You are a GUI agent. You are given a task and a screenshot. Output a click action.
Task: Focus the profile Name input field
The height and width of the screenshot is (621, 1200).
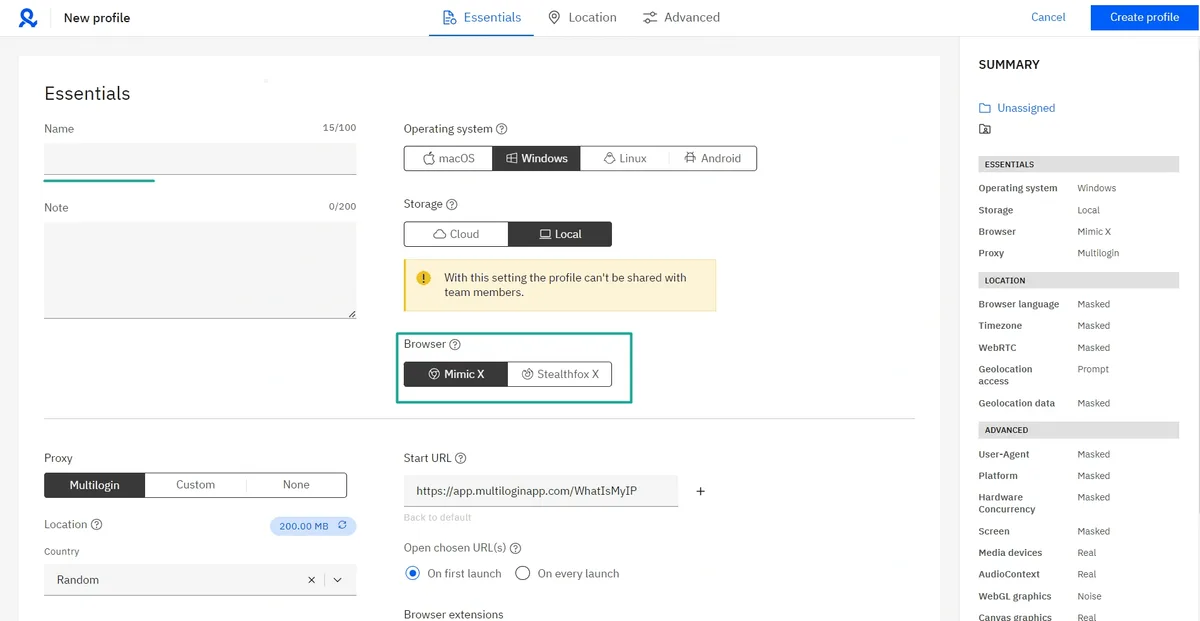200,159
